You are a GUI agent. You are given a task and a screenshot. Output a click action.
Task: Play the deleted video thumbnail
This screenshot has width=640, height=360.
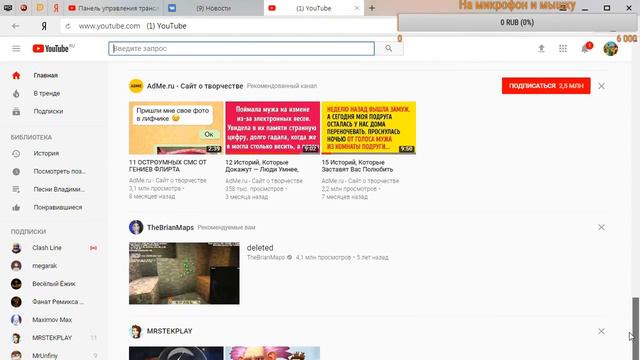(x=184, y=273)
